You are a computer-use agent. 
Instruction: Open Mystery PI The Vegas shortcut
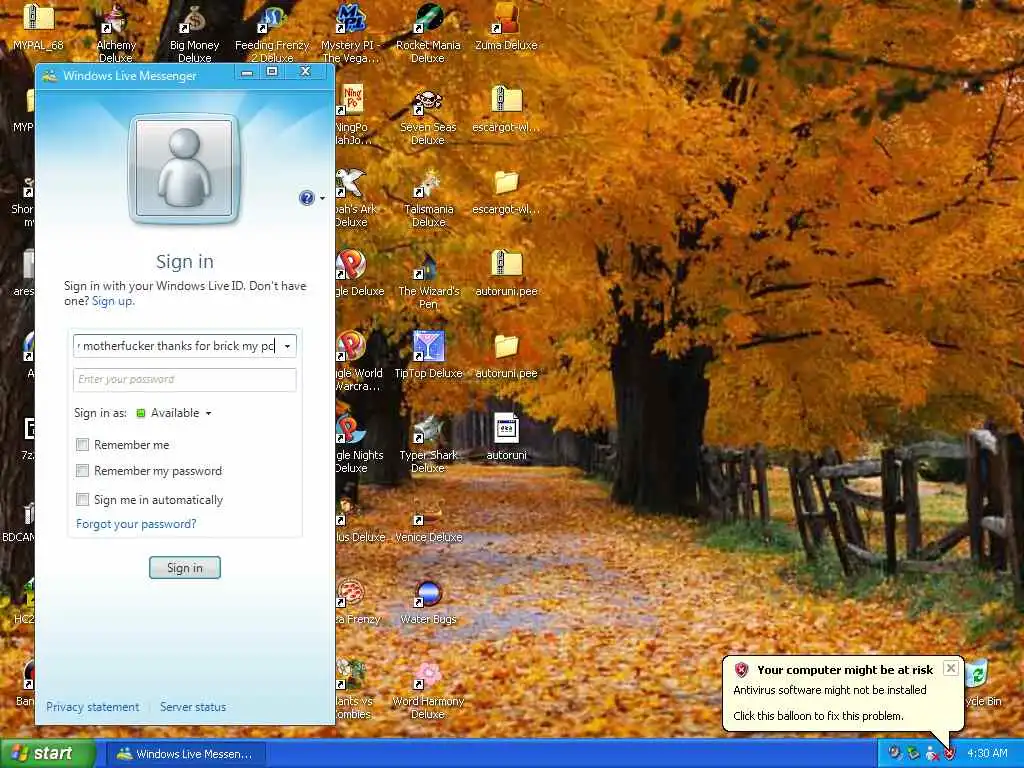click(350, 20)
